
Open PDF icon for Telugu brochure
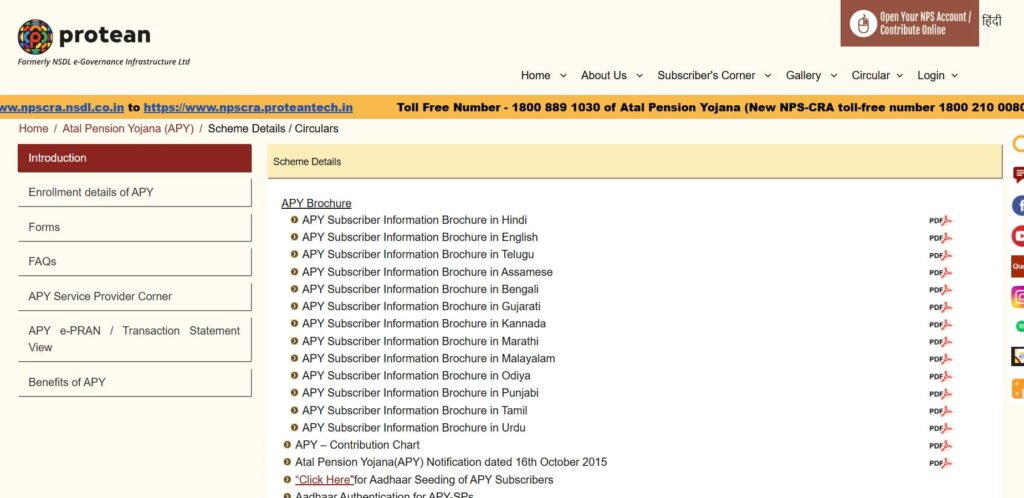pos(940,255)
